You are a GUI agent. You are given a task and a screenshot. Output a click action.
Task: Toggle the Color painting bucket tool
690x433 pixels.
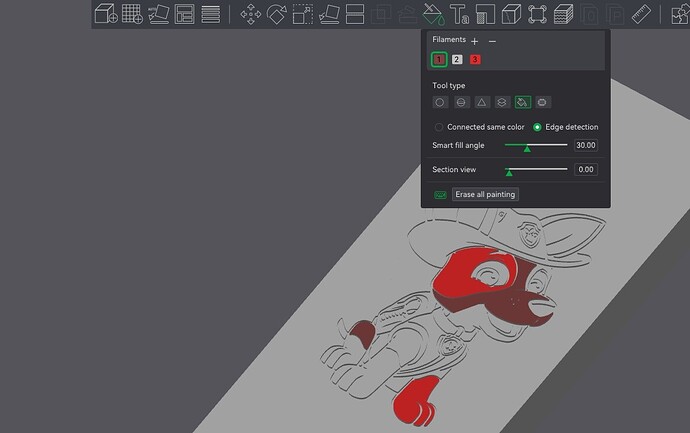(x=433, y=15)
